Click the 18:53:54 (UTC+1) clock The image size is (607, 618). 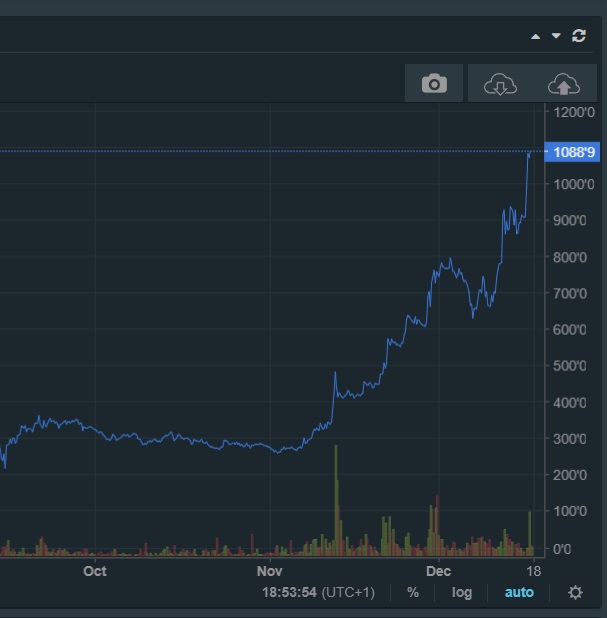(318, 592)
